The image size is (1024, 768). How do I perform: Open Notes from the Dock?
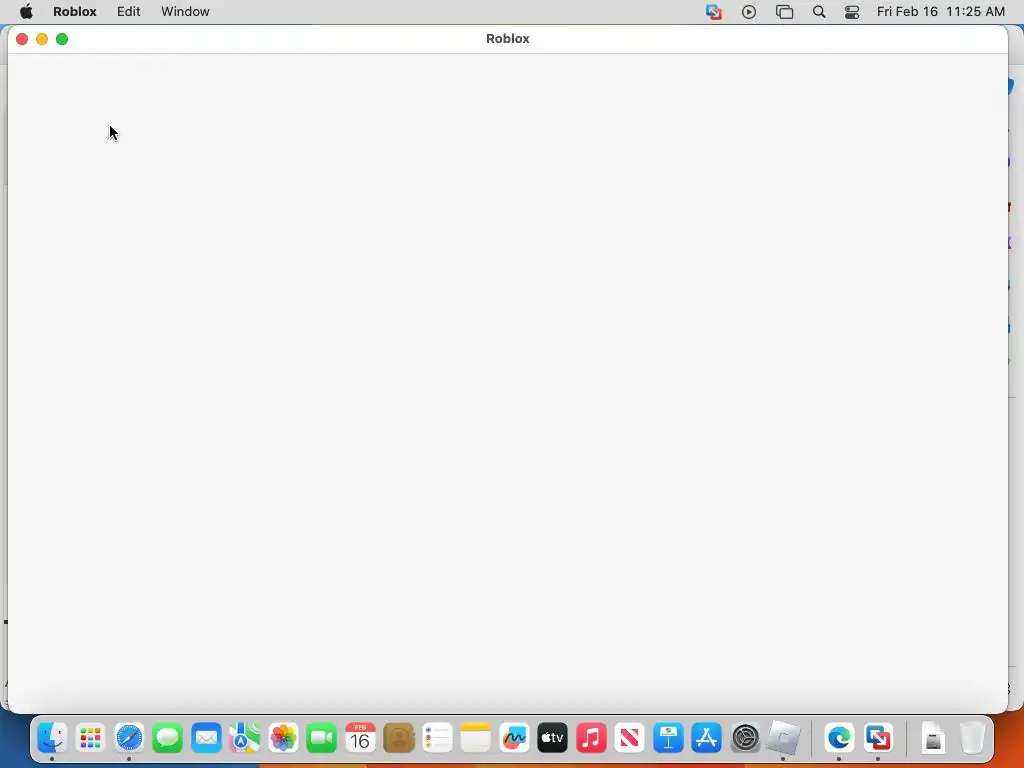tap(475, 739)
